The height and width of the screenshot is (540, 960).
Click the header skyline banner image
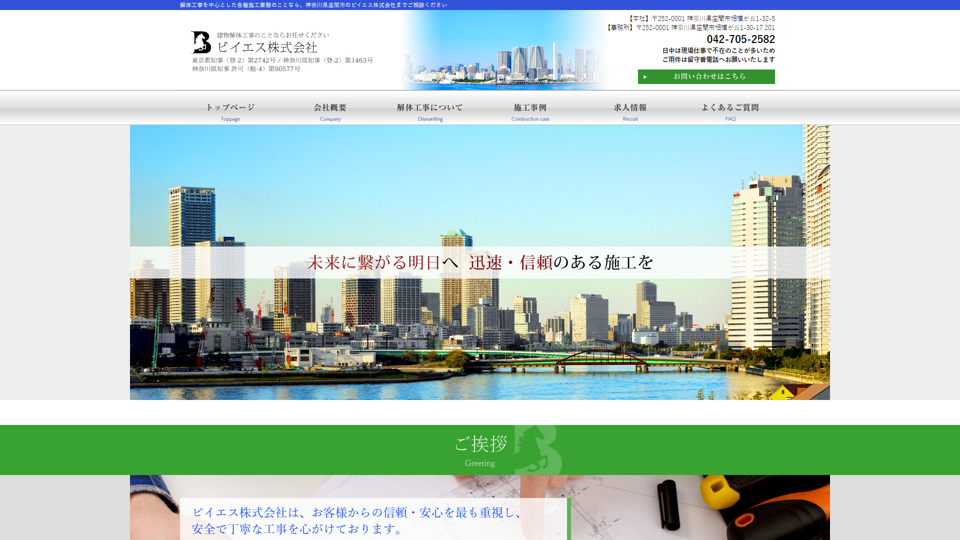click(505, 55)
